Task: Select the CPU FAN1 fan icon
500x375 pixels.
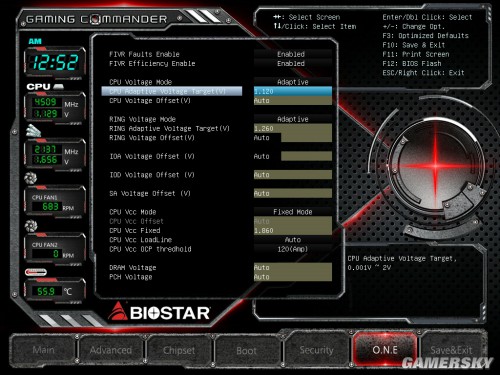Action: point(31,178)
